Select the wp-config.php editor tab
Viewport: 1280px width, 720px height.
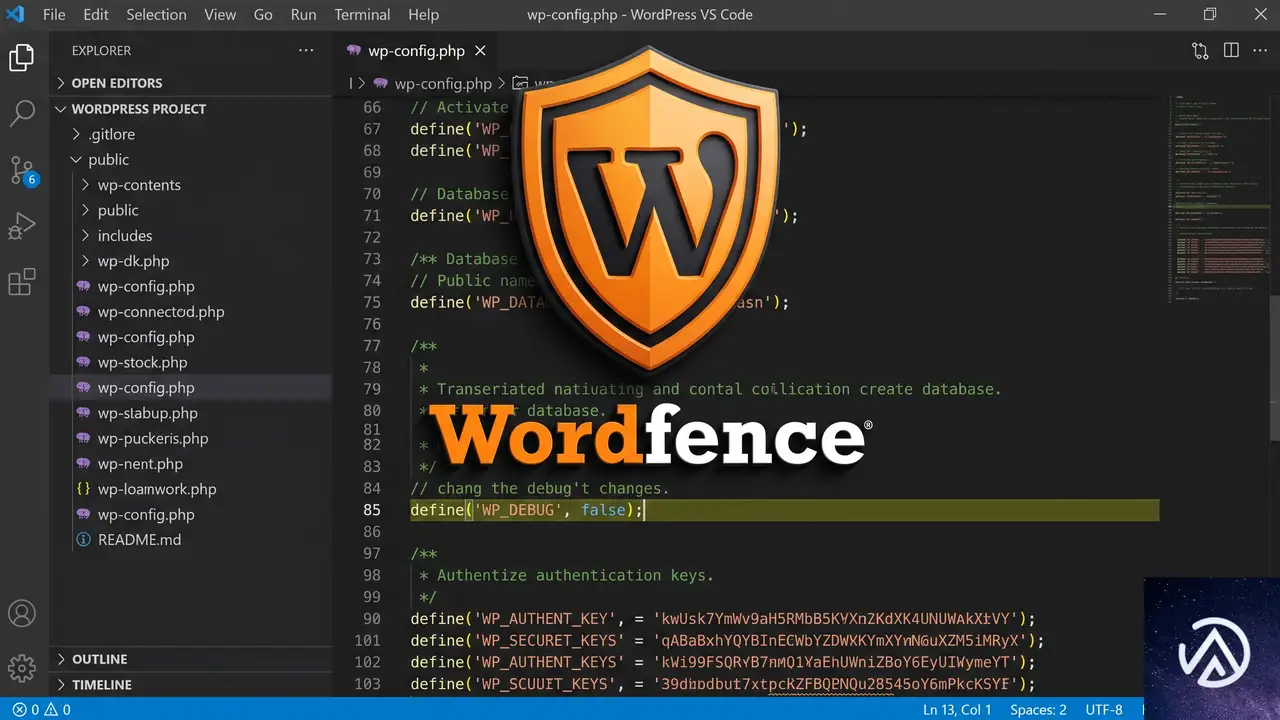pyautogui.click(x=415, y=51)
